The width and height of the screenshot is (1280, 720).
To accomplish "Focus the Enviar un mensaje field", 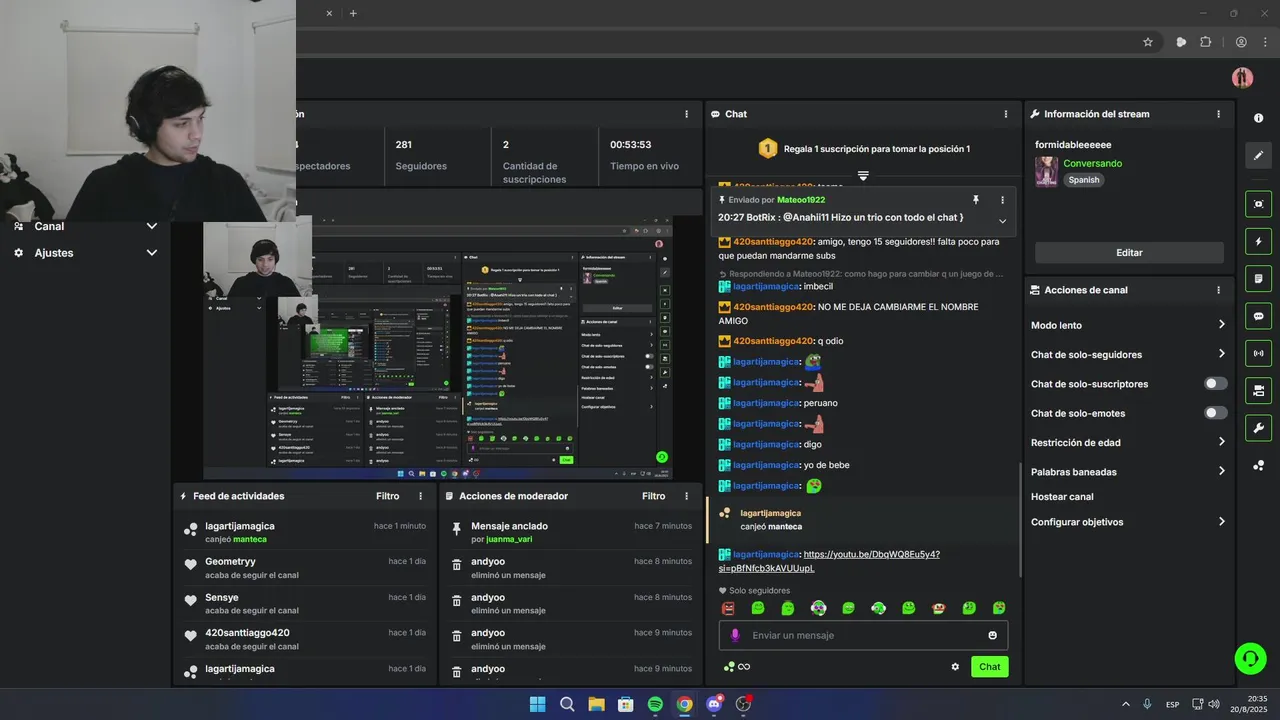I will click(x=863, y=635).
